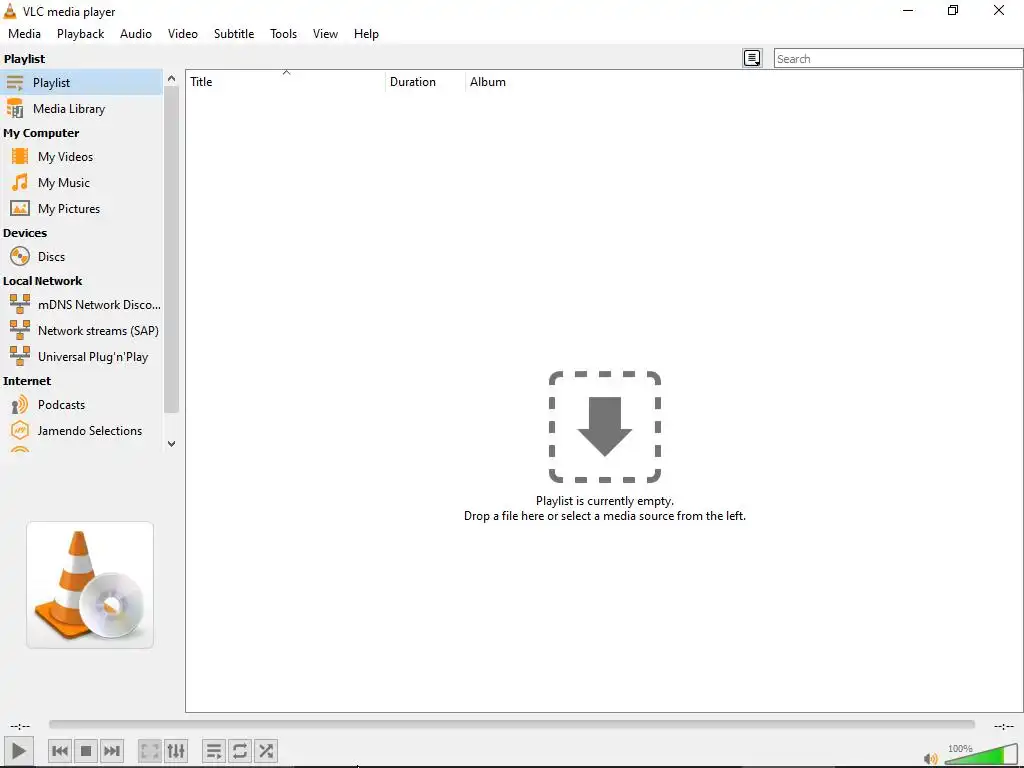The height and width of the screenshot is (768, 1024).
Task: Select My Pictures source
Action: [x=81, y=209]
